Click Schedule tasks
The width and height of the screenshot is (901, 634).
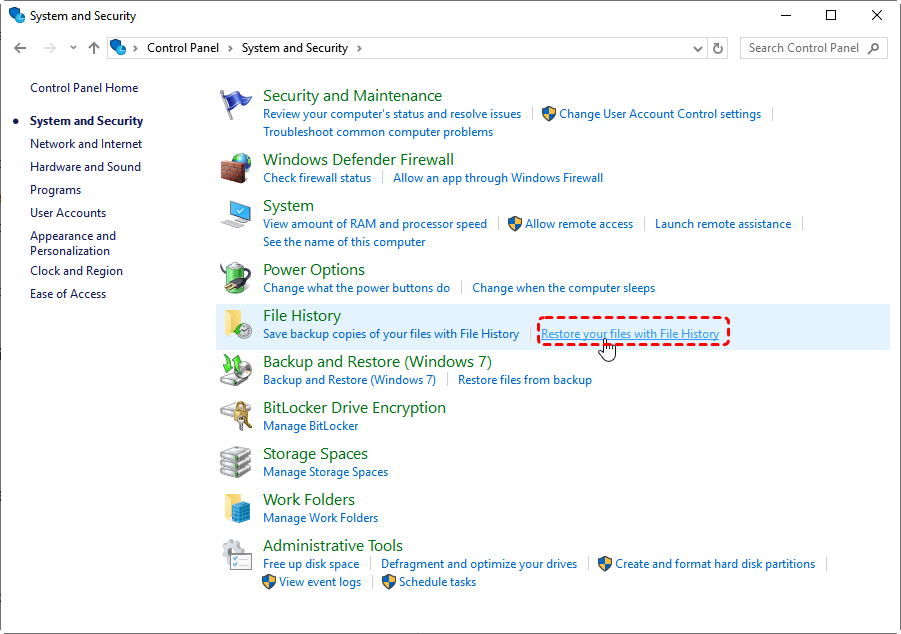point(437,582)
